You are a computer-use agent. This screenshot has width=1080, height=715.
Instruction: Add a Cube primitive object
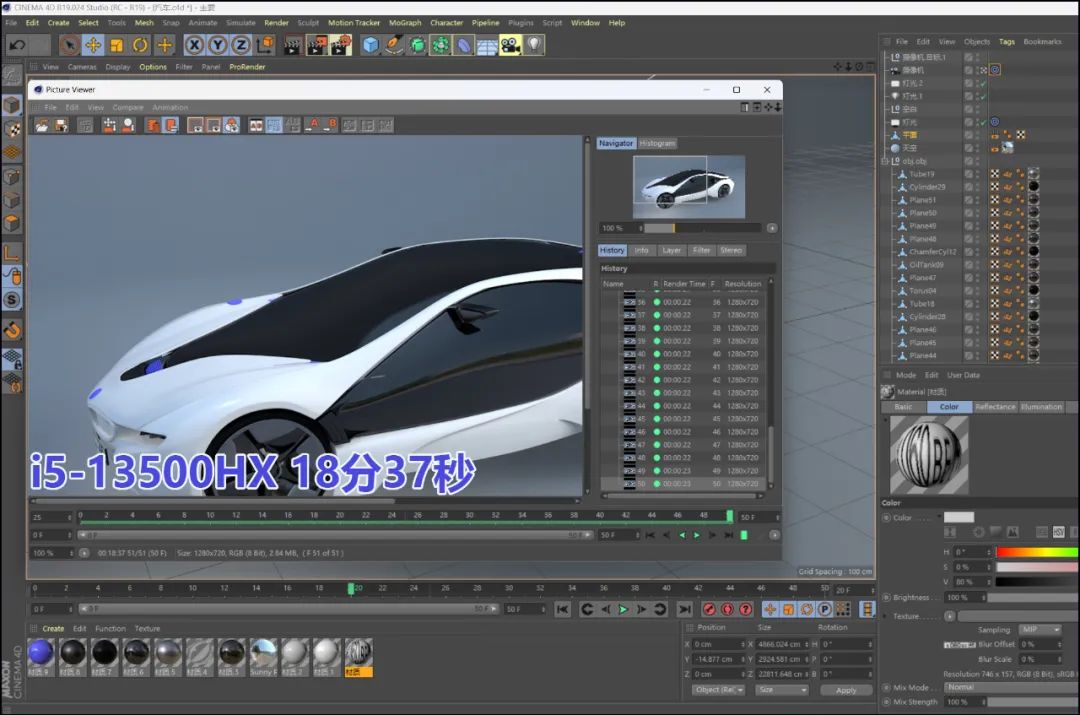[x=371, y=45]
